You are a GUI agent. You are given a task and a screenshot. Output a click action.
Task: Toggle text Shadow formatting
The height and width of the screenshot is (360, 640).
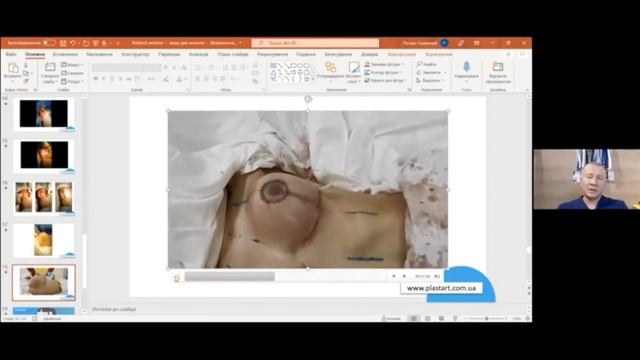120,79
